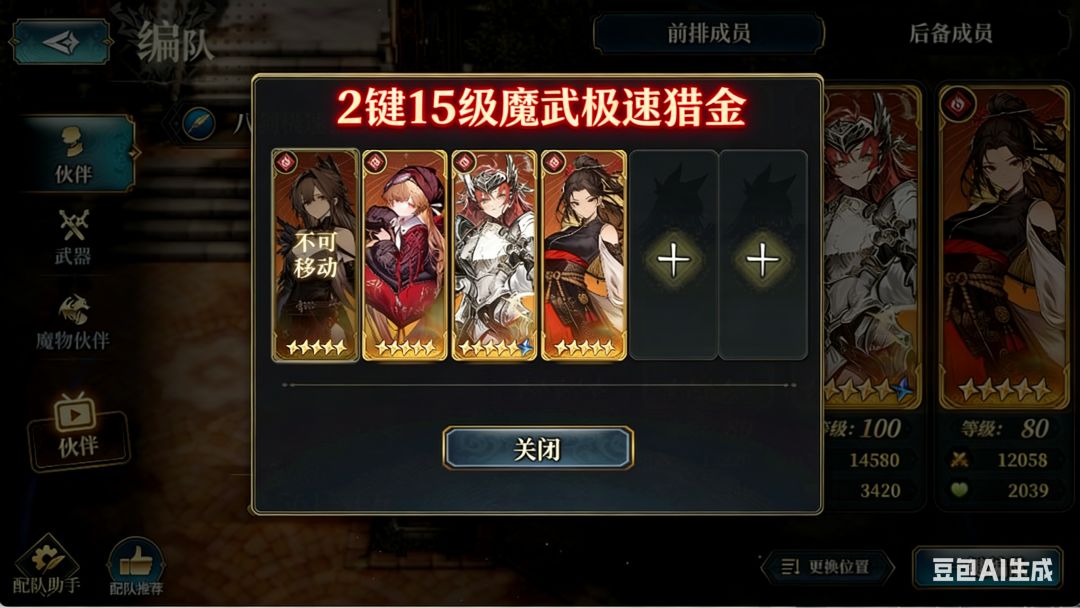Close the dialog with 关闭 button
Viewport: 1080px width, 608px height.
point(537,448)
